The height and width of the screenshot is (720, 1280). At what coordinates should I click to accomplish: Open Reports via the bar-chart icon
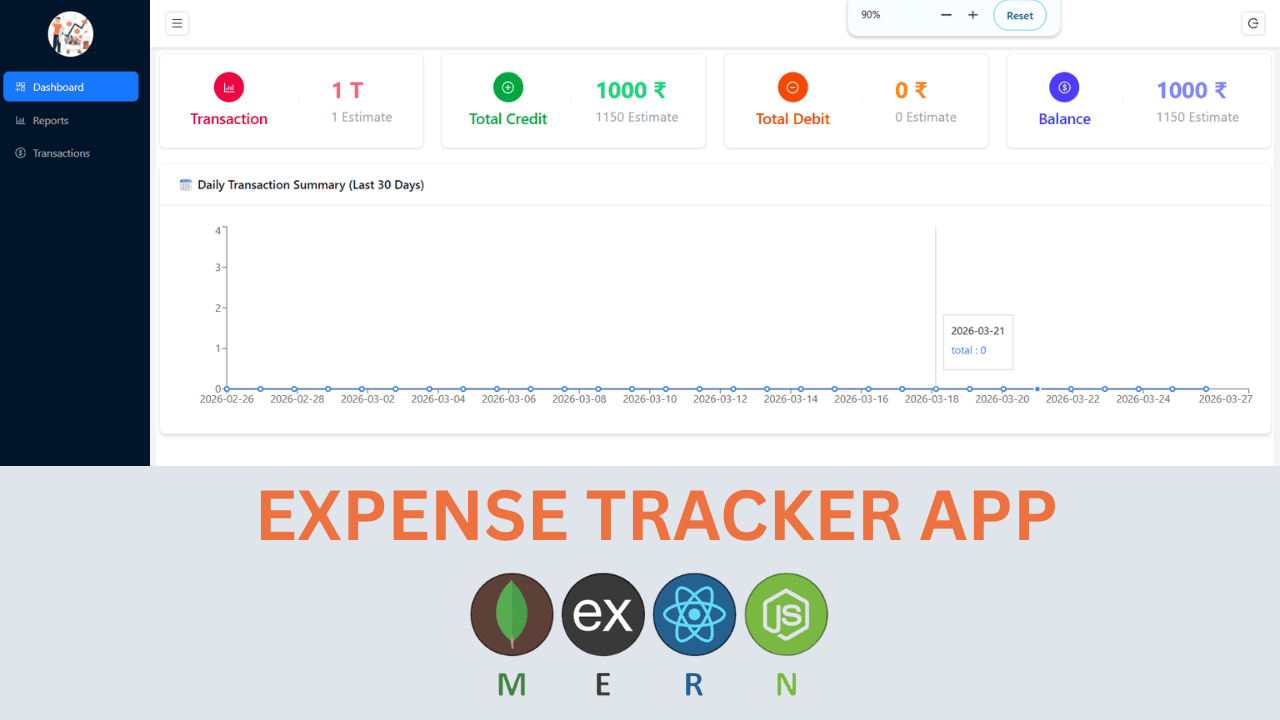point(22,120)
